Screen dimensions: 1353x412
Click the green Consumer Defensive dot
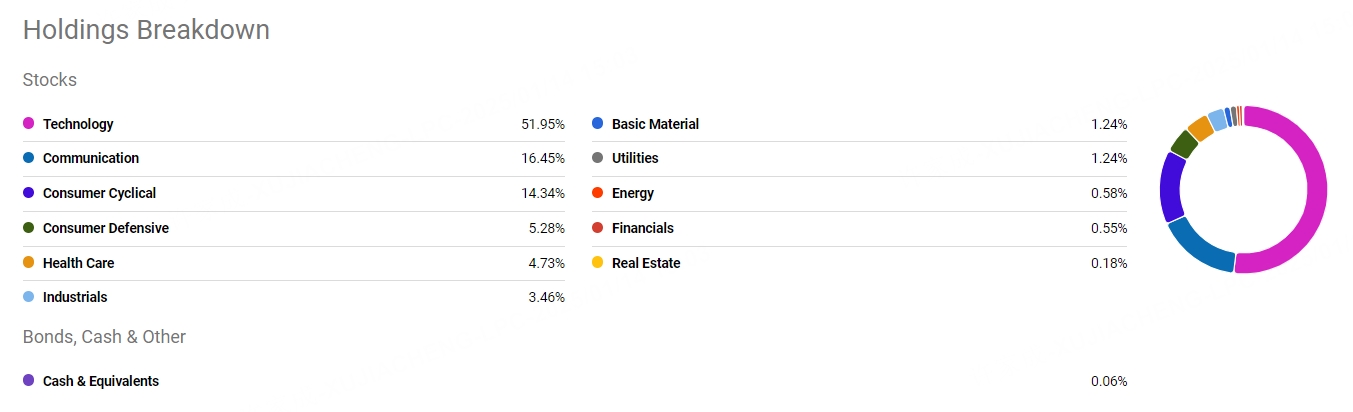[x=28, y=228]
